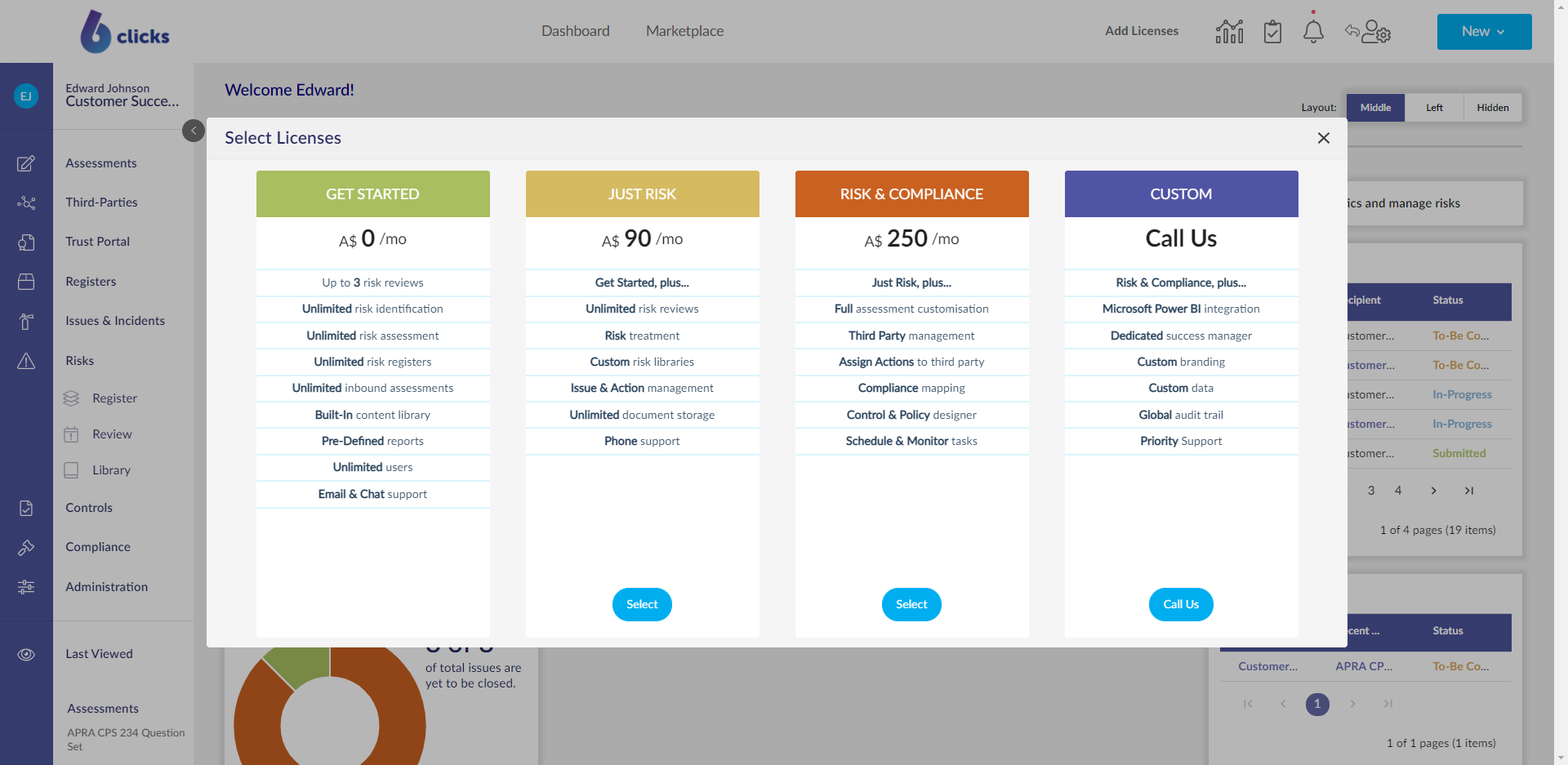Open the Marketplace tab
This screenshot has height=765, width=1568.
coord(684,31)
